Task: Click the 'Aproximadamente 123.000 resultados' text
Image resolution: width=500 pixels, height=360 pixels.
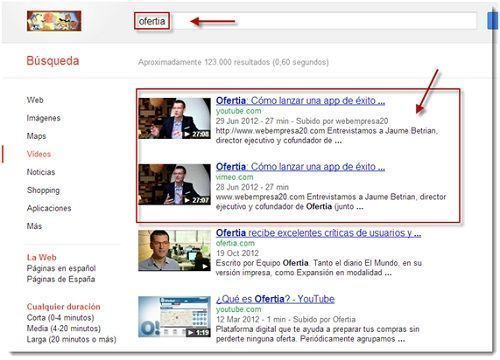Action: [233, 62]
